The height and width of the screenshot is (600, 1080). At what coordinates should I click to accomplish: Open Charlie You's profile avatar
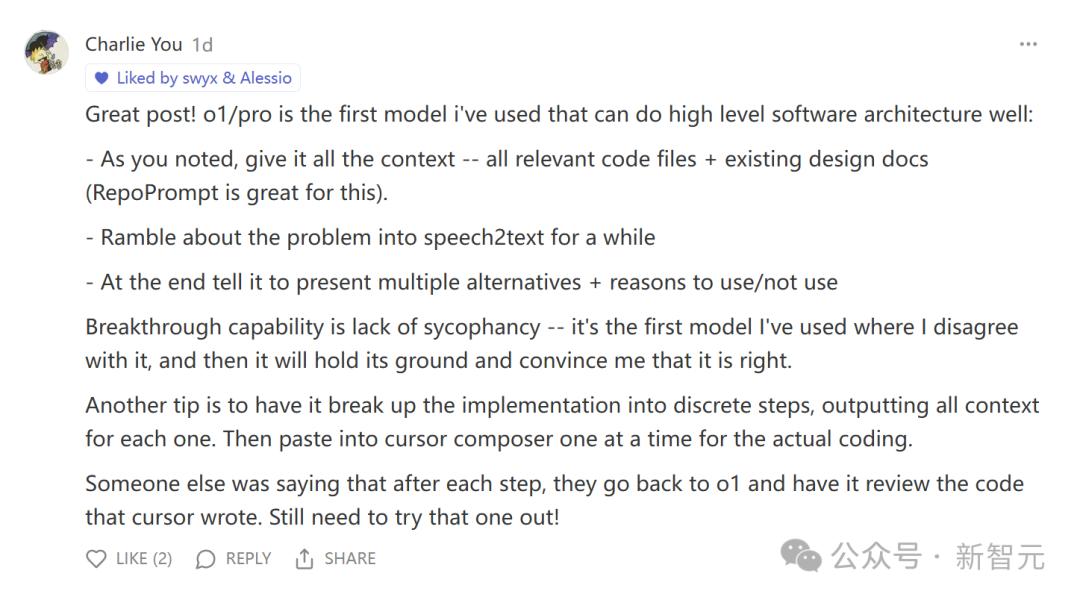click(46, 51)
